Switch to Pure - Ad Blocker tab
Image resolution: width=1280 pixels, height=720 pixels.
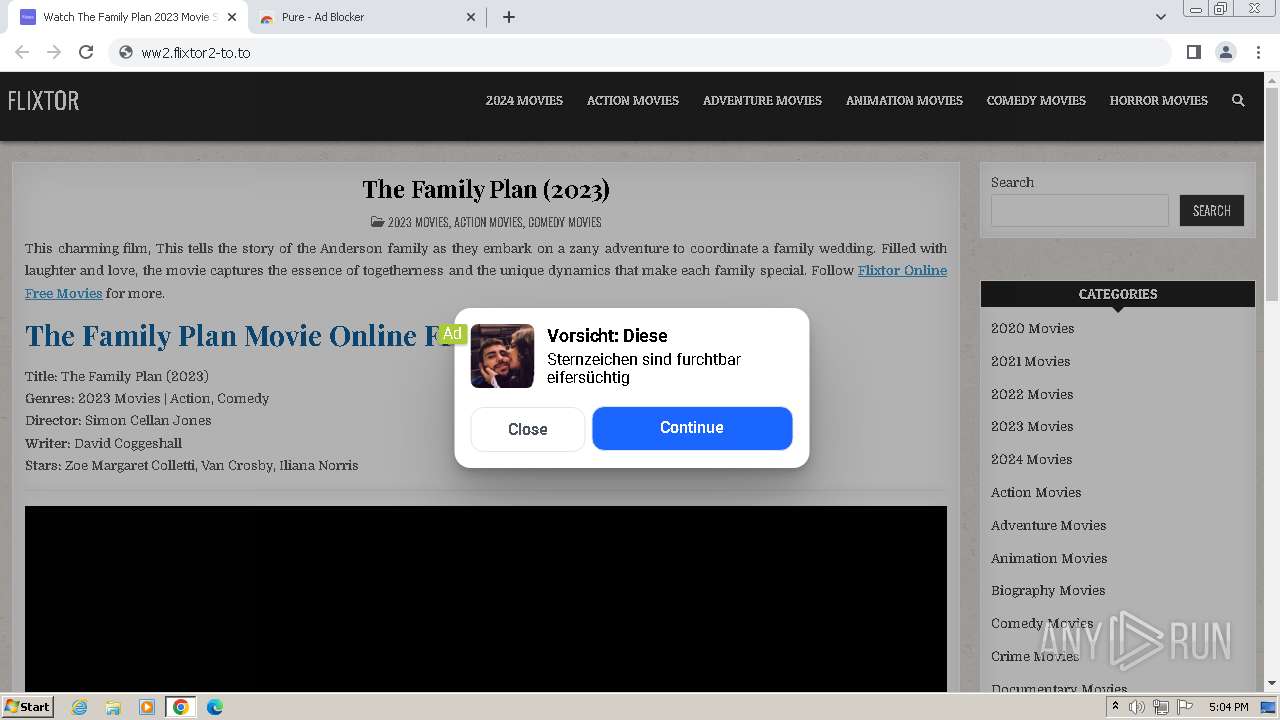tap(366, 17)
